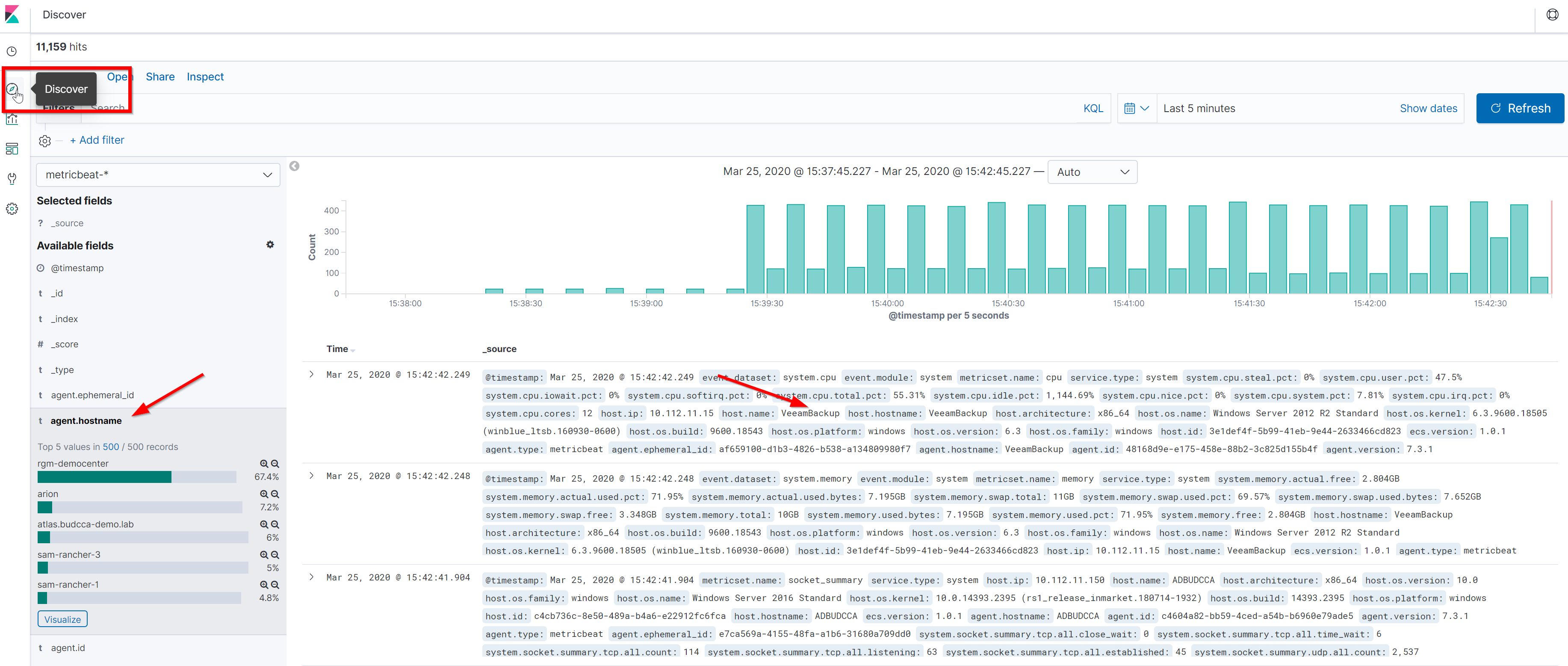
Task: Expand the 15:42:42.248 document row
Action: pyautogui.click(x=312, y=476)
